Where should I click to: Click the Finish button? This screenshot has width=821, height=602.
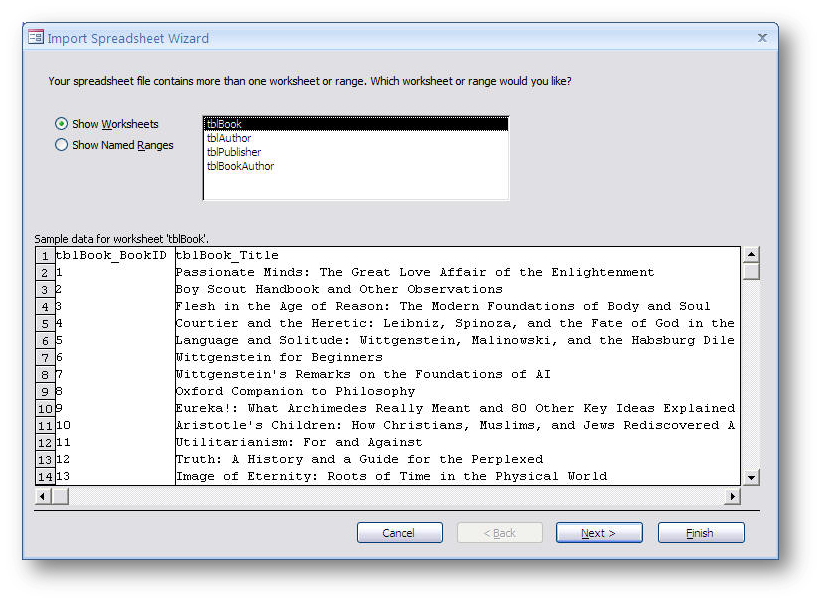(x=700, y=532)
